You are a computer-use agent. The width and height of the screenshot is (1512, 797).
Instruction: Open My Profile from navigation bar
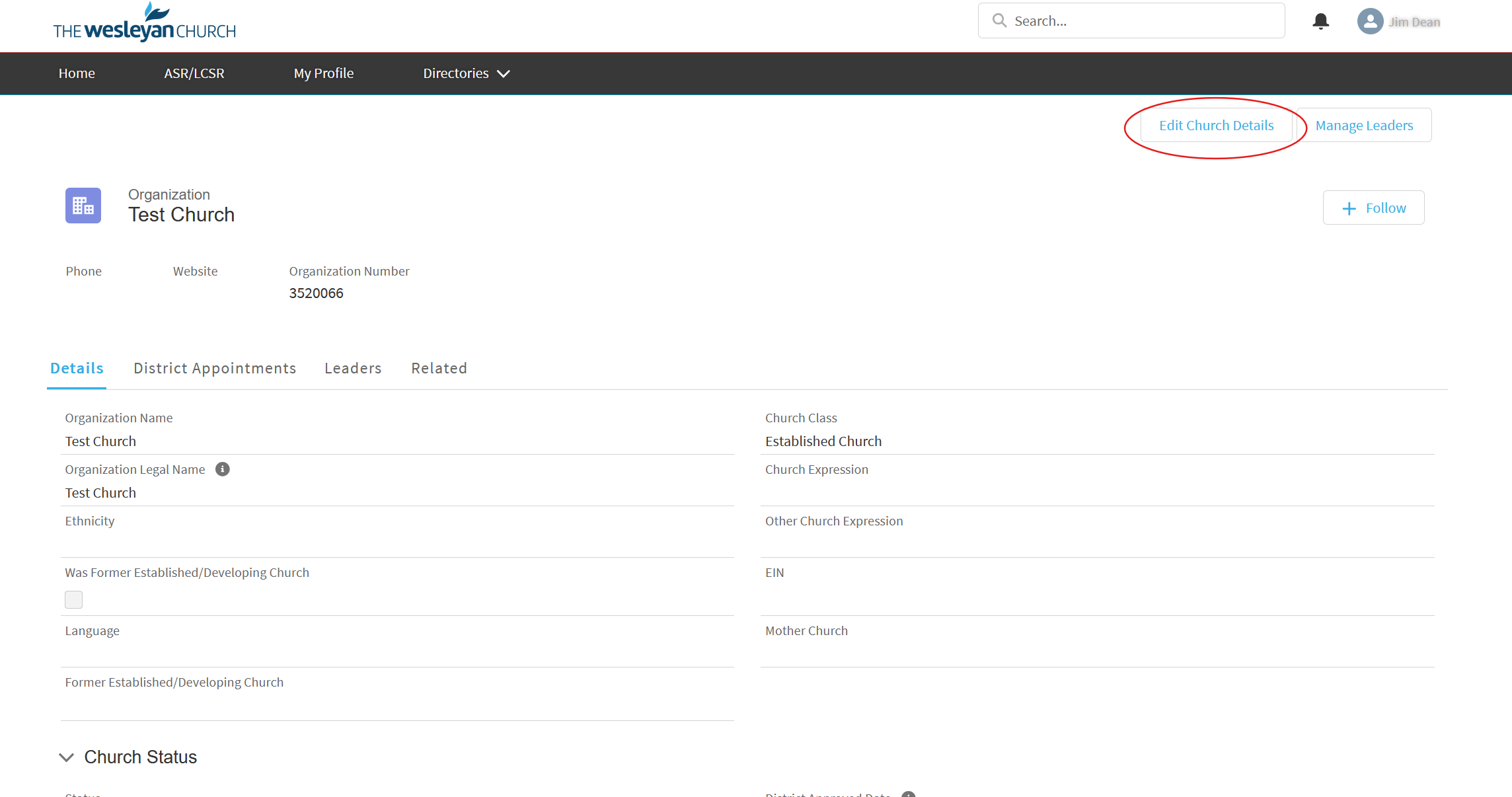click(x=324, y=73)
